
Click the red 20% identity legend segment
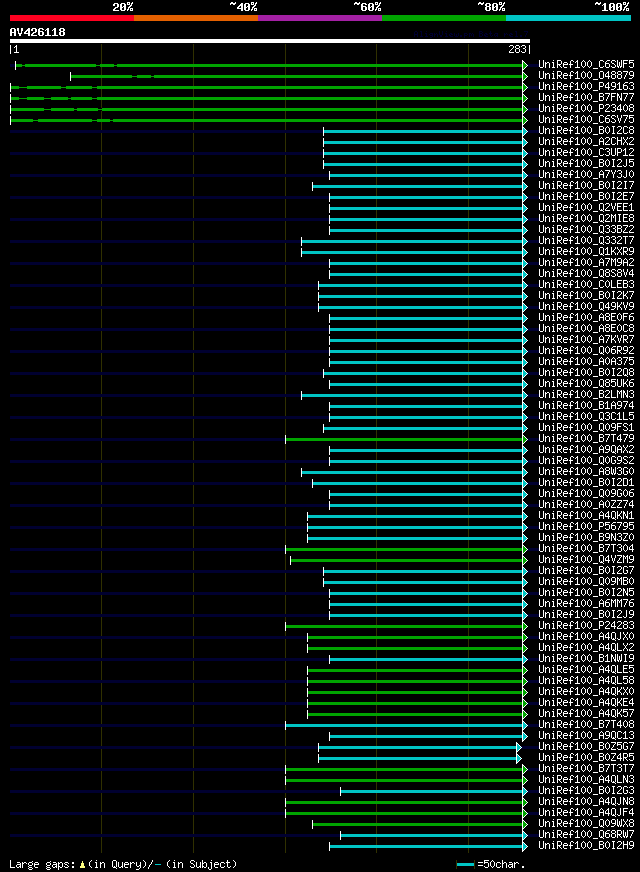tap(72, 18)
